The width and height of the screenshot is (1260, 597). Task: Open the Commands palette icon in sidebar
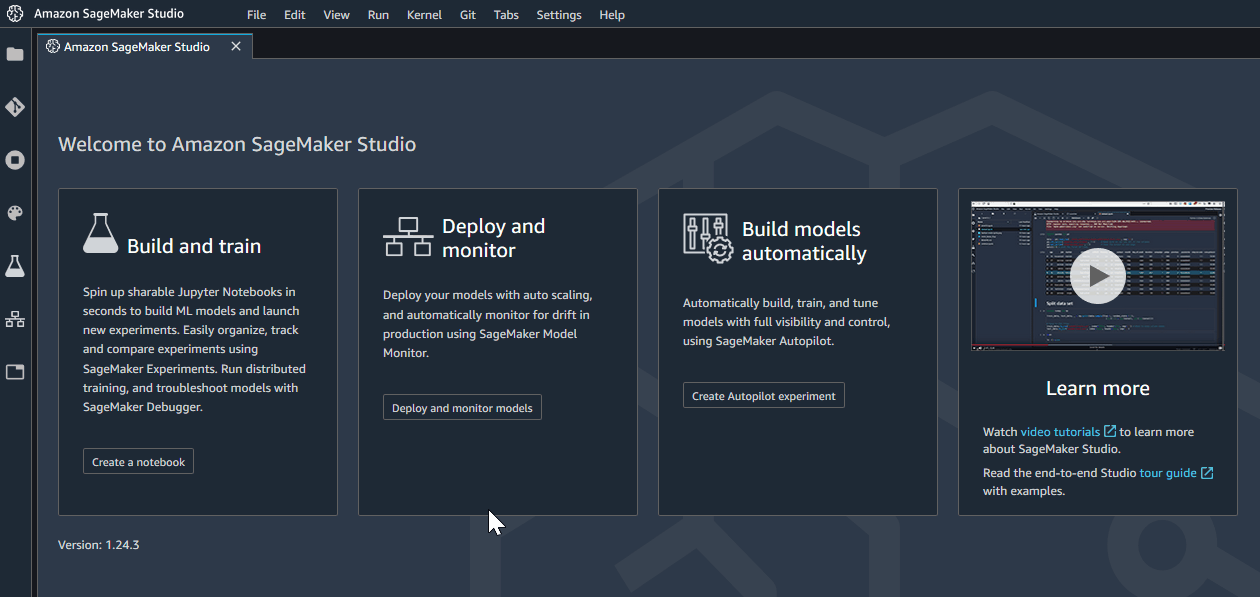15,213
